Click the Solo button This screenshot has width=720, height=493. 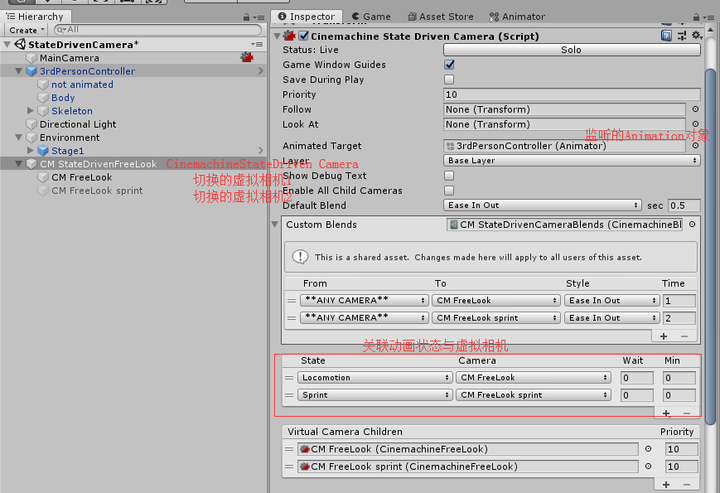coord(572,50)
